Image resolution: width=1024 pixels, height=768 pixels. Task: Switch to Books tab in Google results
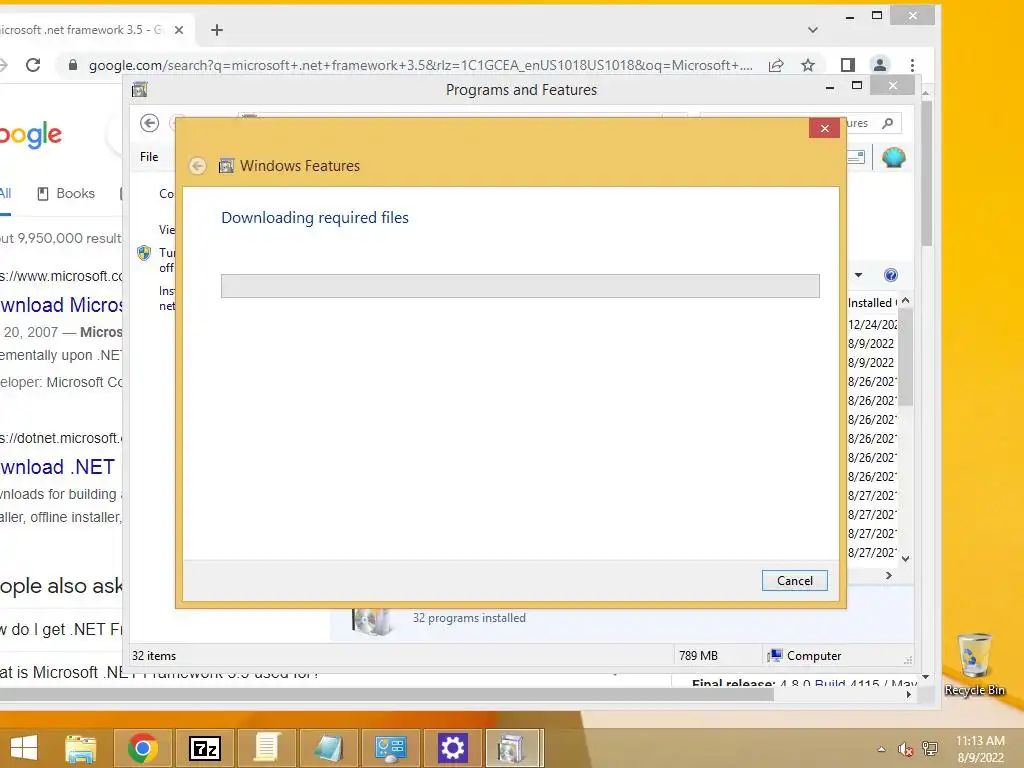66,193
